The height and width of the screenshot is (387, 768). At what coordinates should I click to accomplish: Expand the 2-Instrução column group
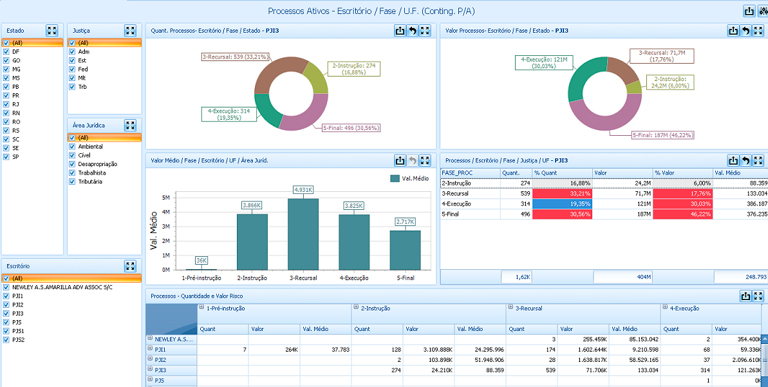tap(356, 307)
